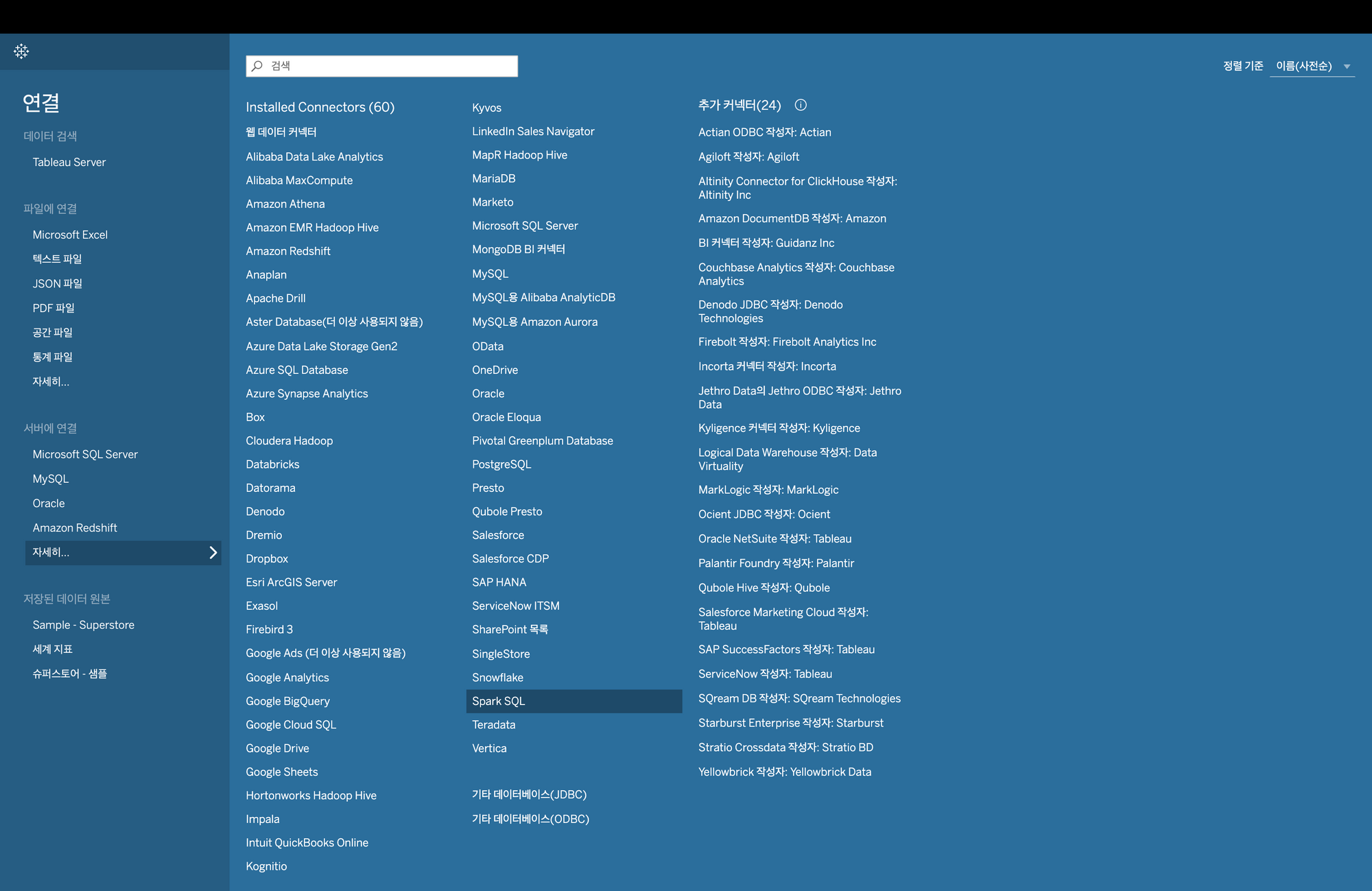Open JSON 파일 connection

(x=58, y=284)
